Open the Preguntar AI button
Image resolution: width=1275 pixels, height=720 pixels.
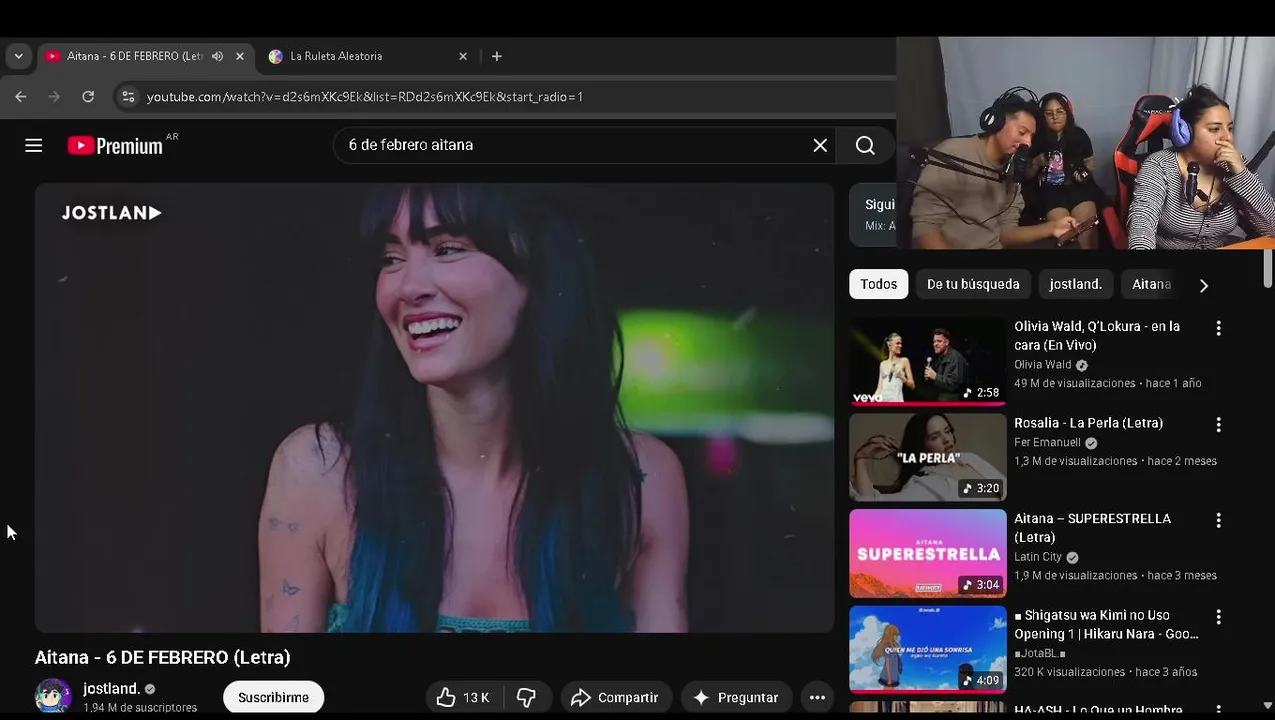tap(737, 697)
